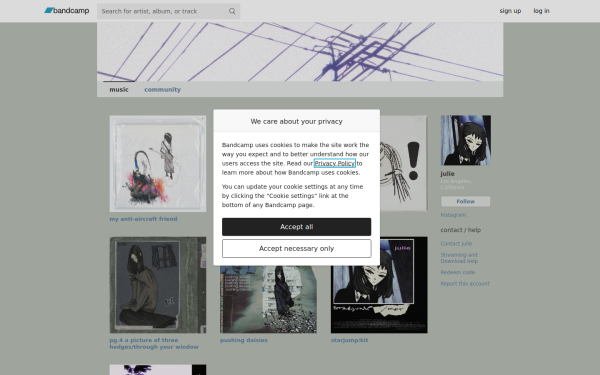Open Streaming and Download help
600x375 pixels.
click(x=459, y=258)
